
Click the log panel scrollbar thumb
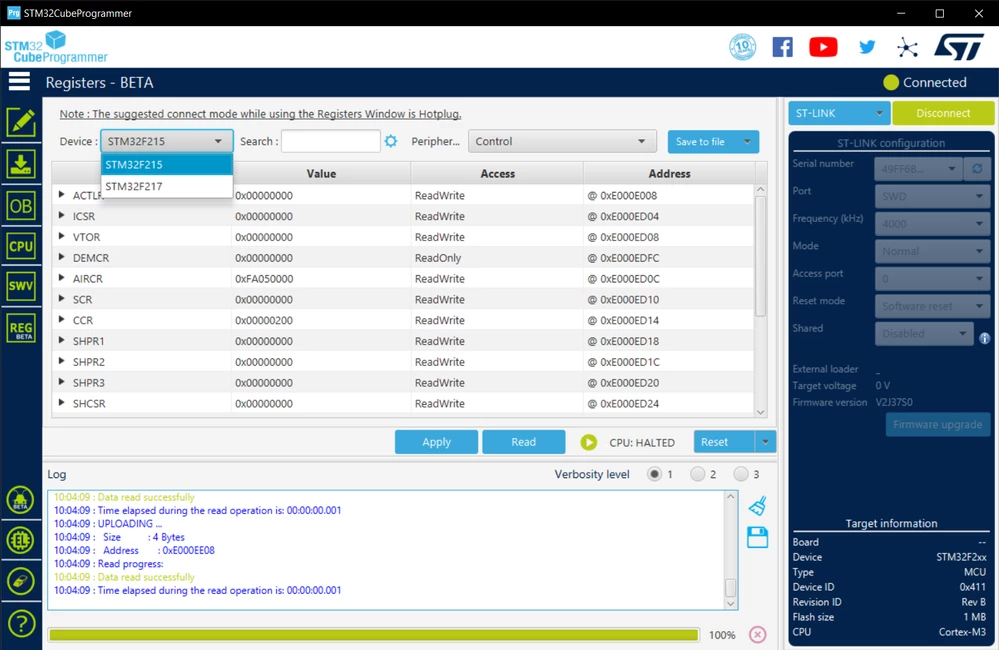point(731,587)
